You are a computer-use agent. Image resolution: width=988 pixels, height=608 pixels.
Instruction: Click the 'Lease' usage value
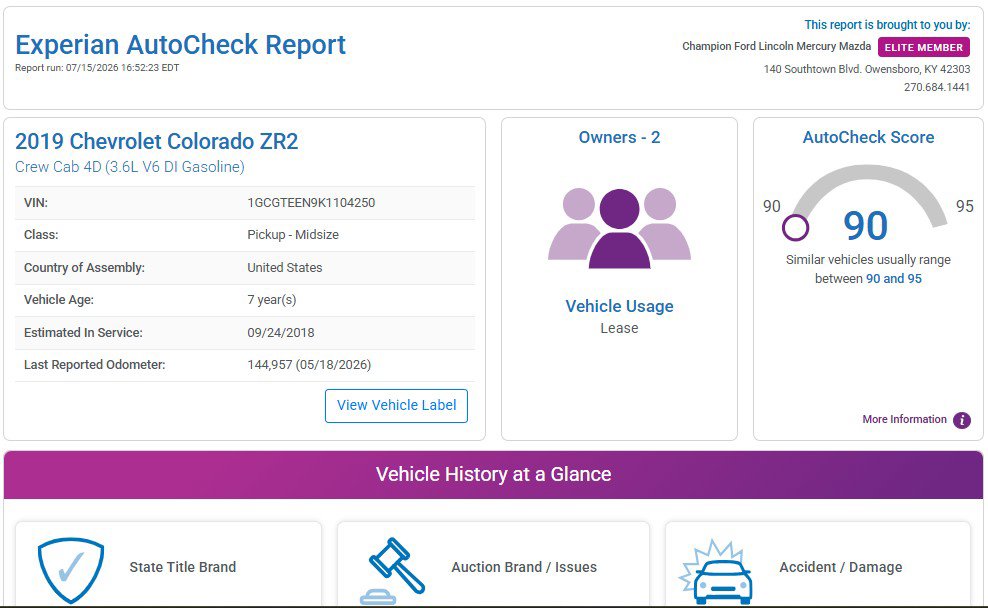[619, 328]
